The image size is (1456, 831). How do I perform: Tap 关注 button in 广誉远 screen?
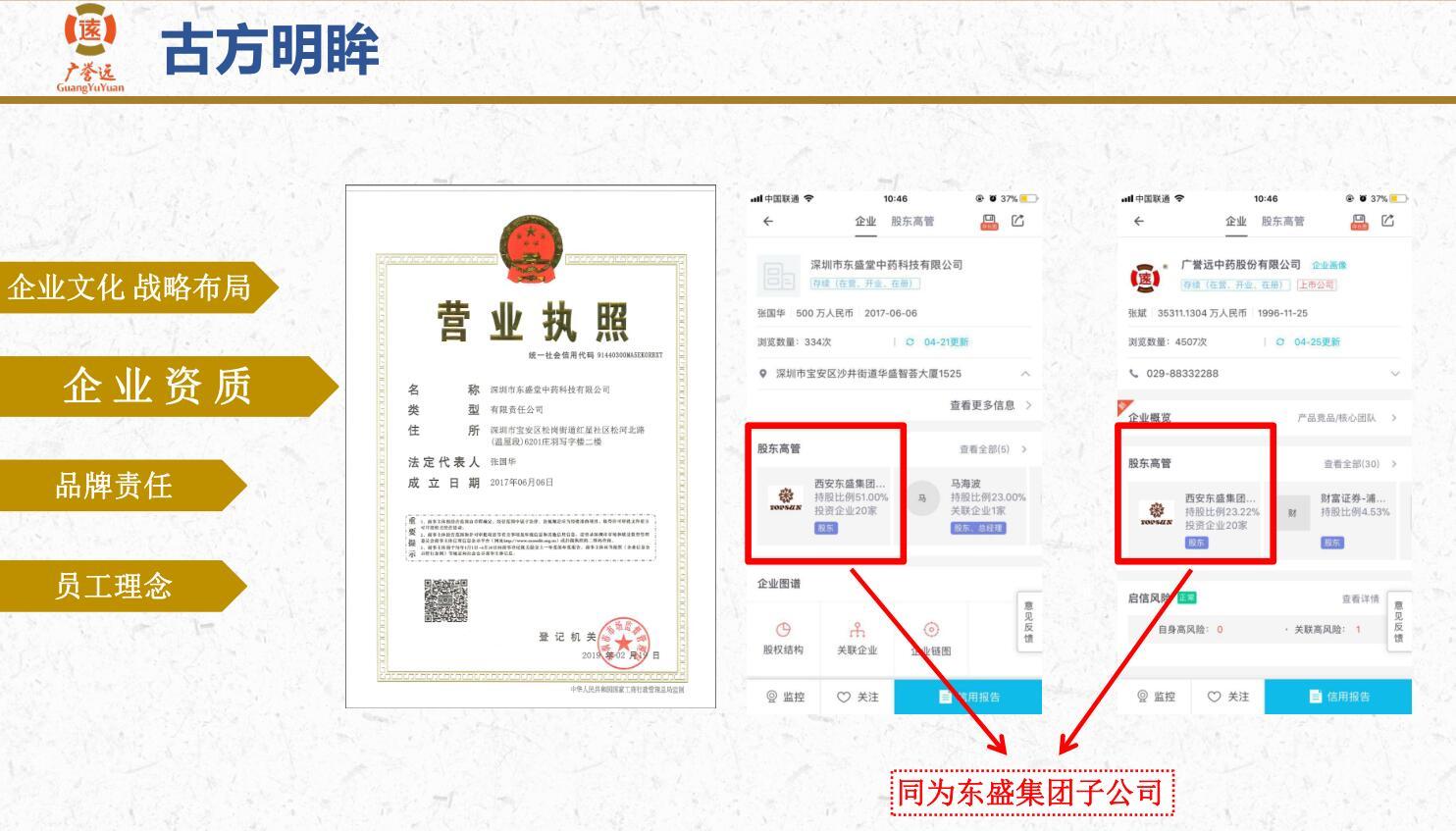1228,697
